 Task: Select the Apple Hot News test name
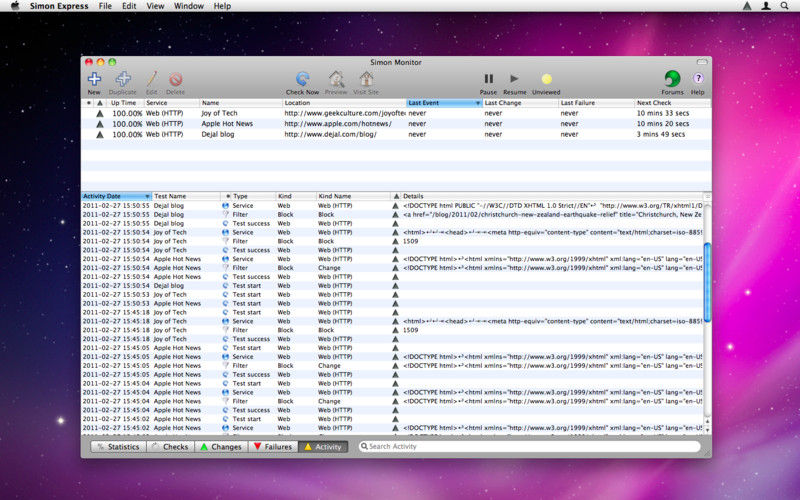[x=227, y=124]
